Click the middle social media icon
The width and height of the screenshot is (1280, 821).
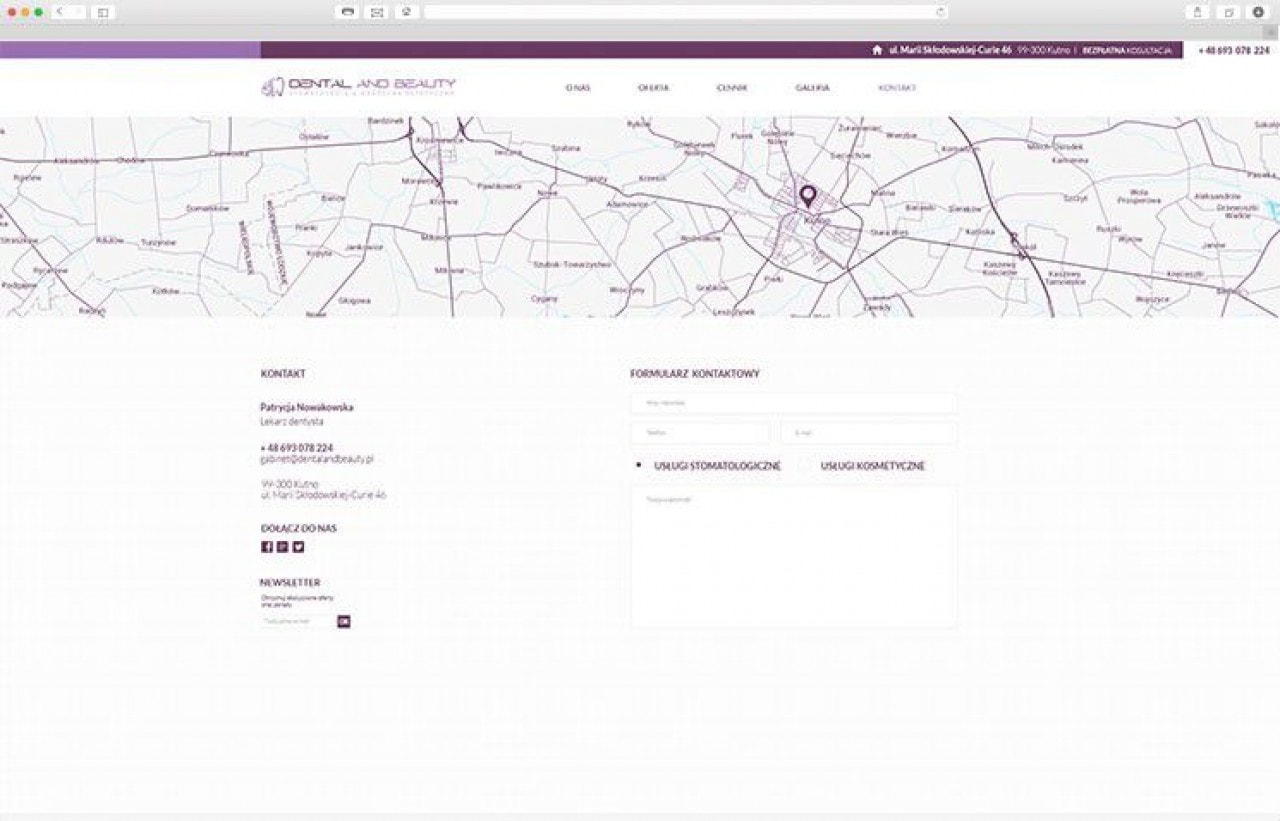point(282,547)
